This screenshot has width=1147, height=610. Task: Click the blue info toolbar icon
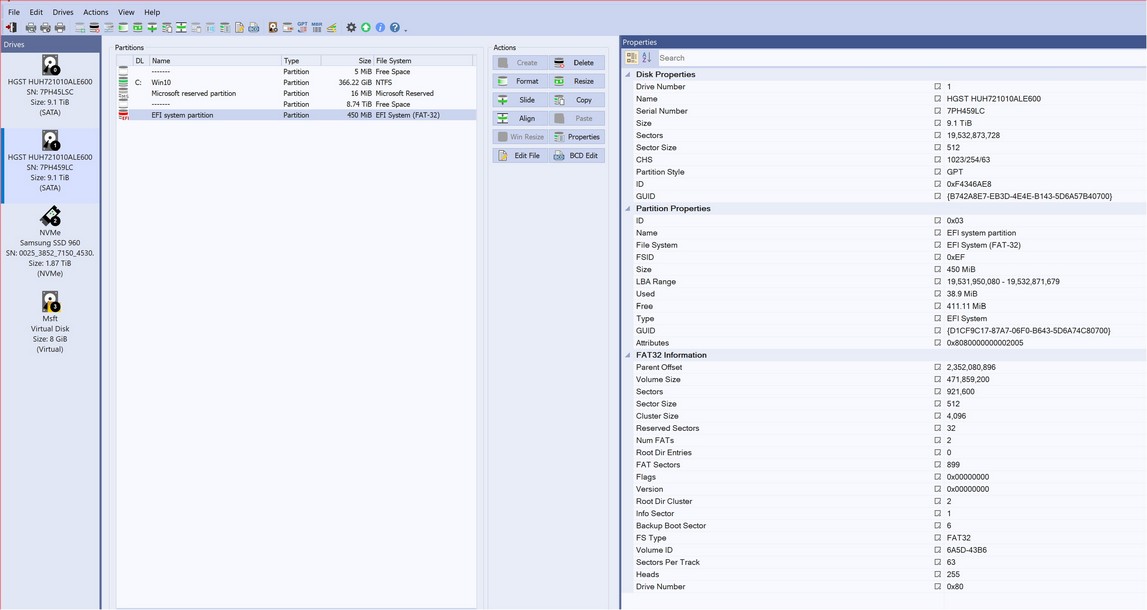[380, 27]
